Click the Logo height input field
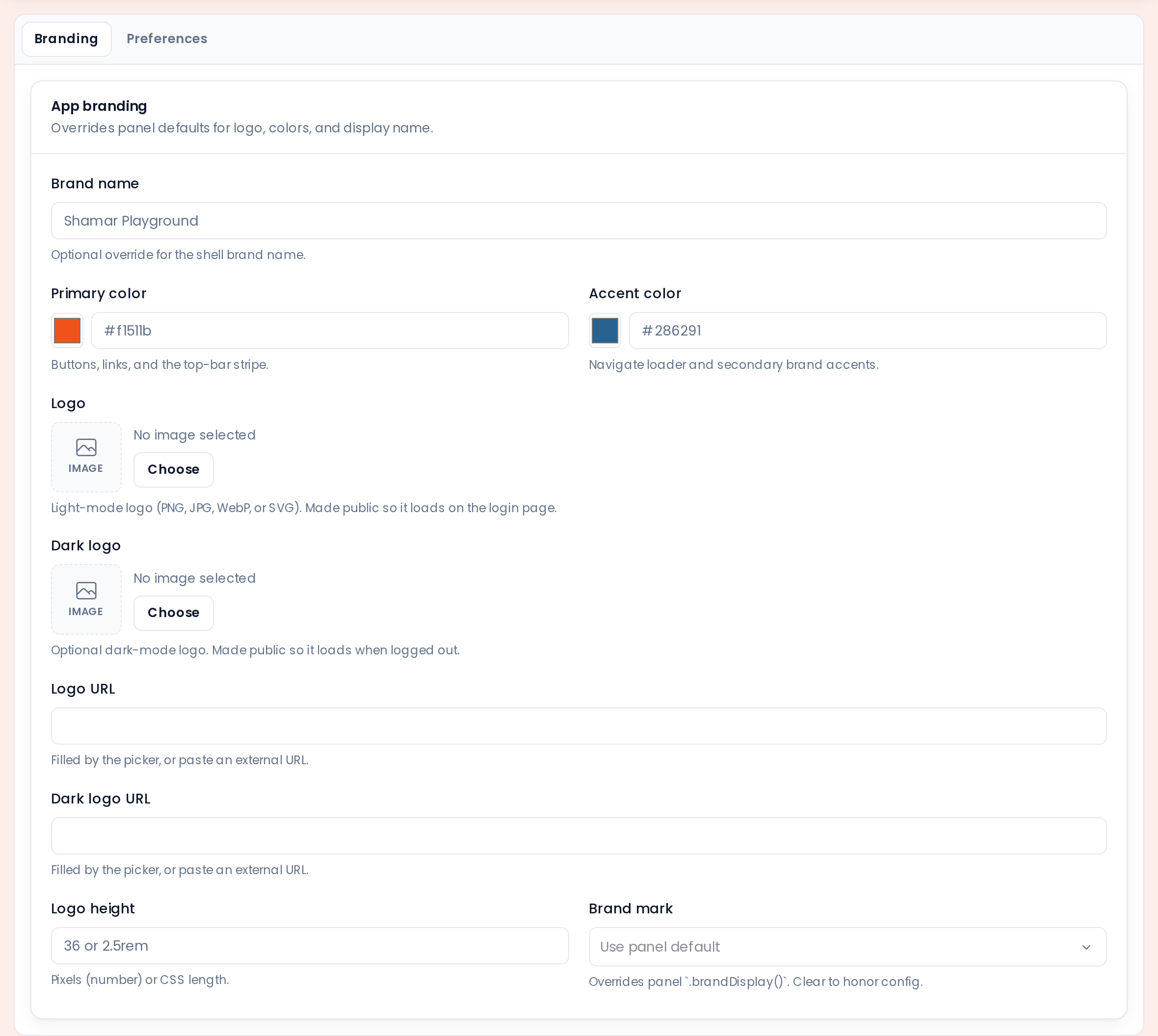Image resolution: width=1158 pixels, height=1036 pixels. (x=310, y=945)
